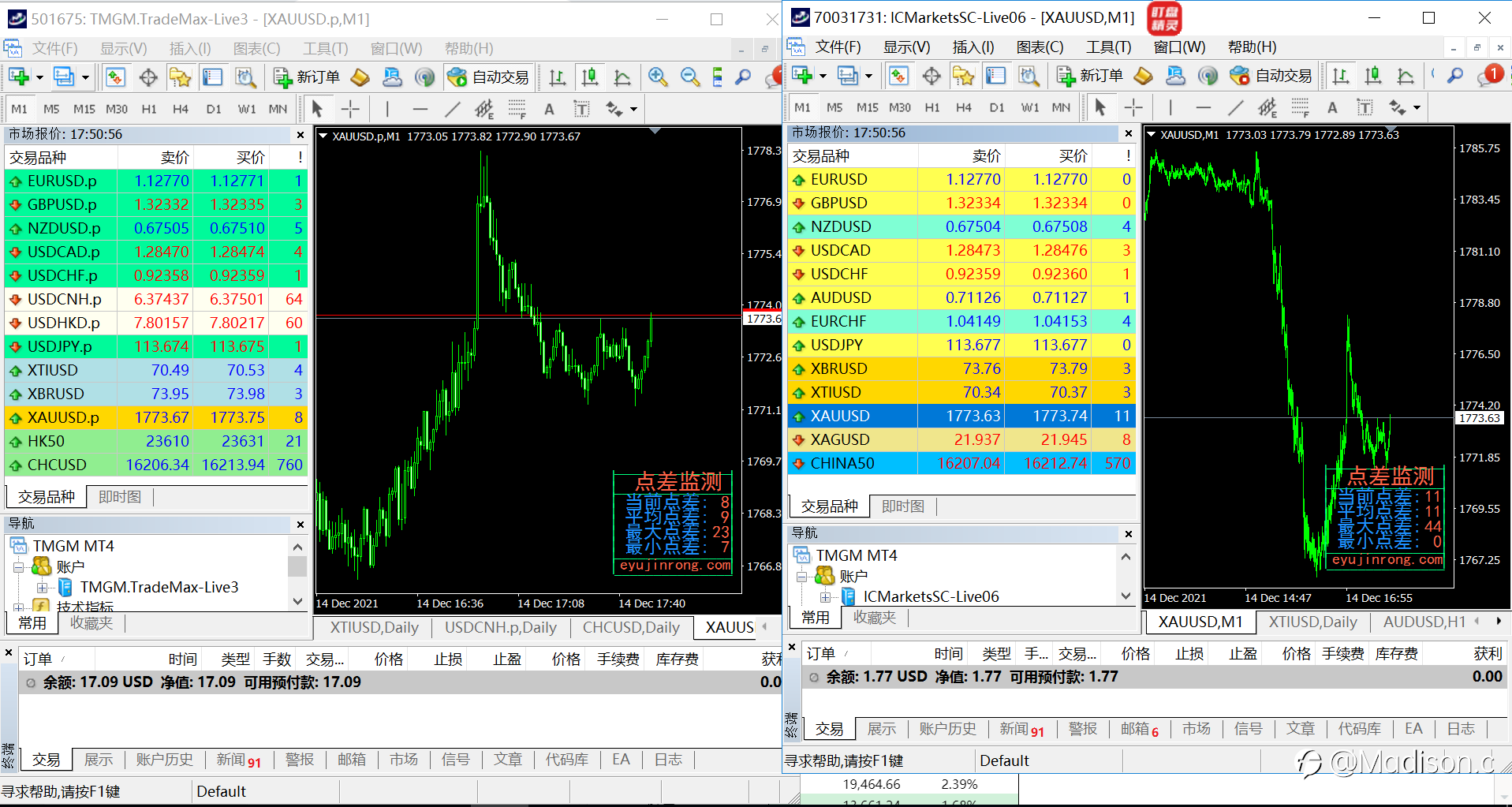Select crosshair tool in left drawing toolbar
The image size is (1512, 807).
click(350, 109)
